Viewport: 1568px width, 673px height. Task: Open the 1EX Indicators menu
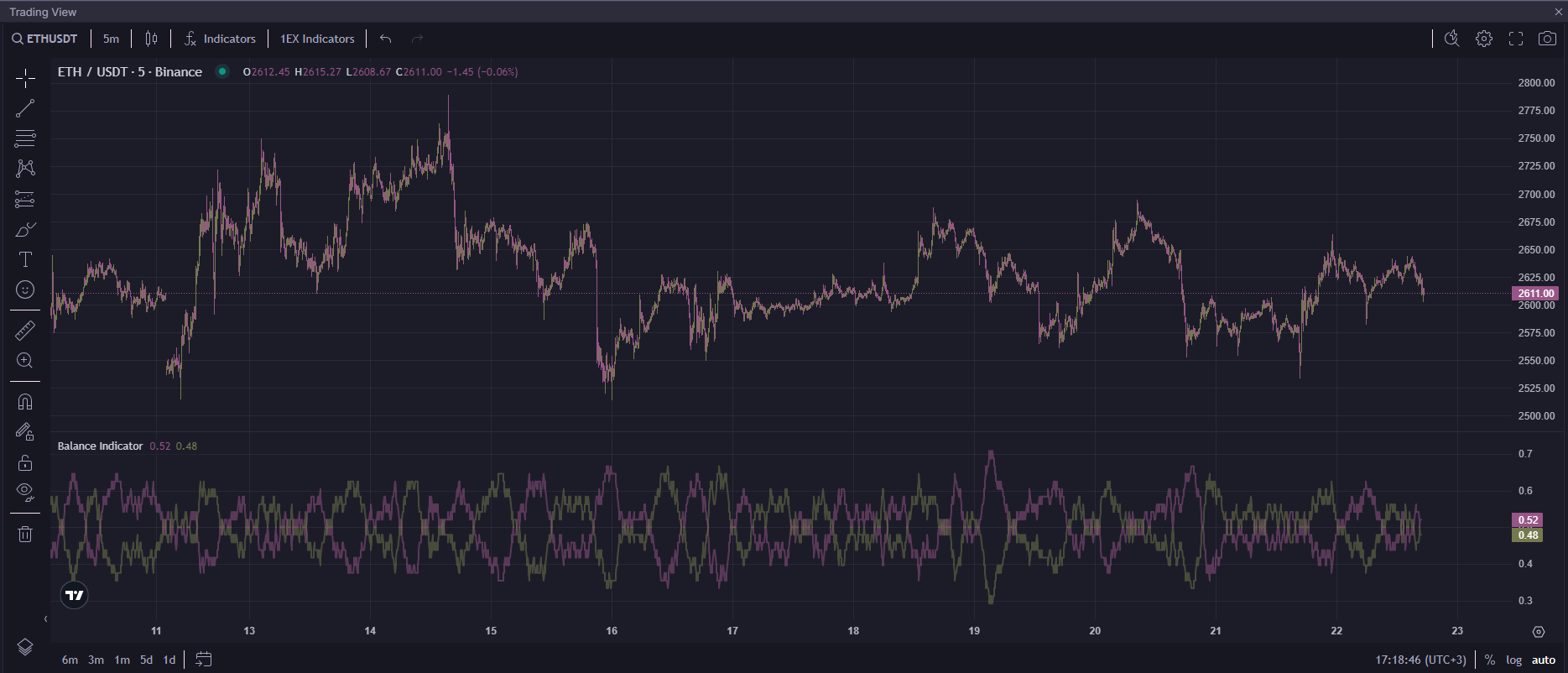(x=317, y=39)
